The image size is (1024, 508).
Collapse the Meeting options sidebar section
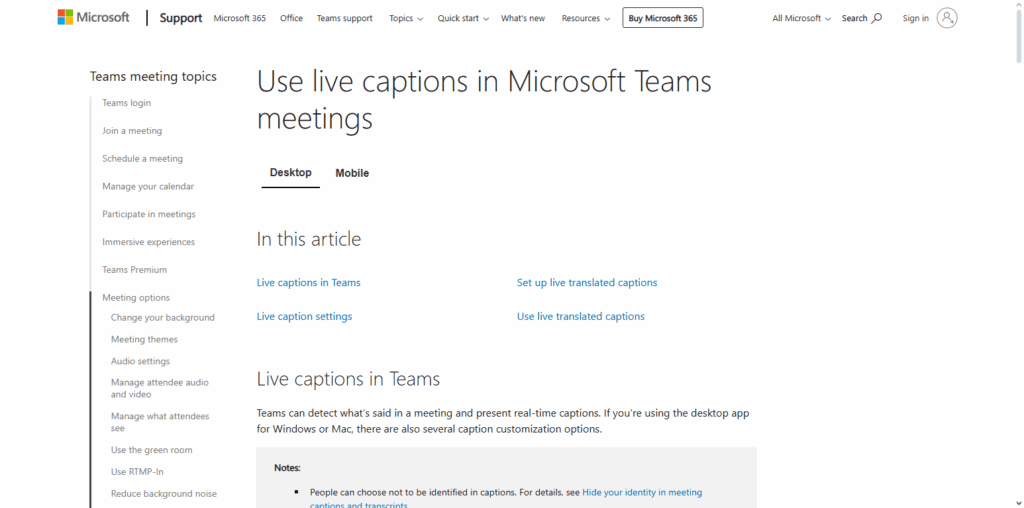pyautogui.click(x=136, y=298)
